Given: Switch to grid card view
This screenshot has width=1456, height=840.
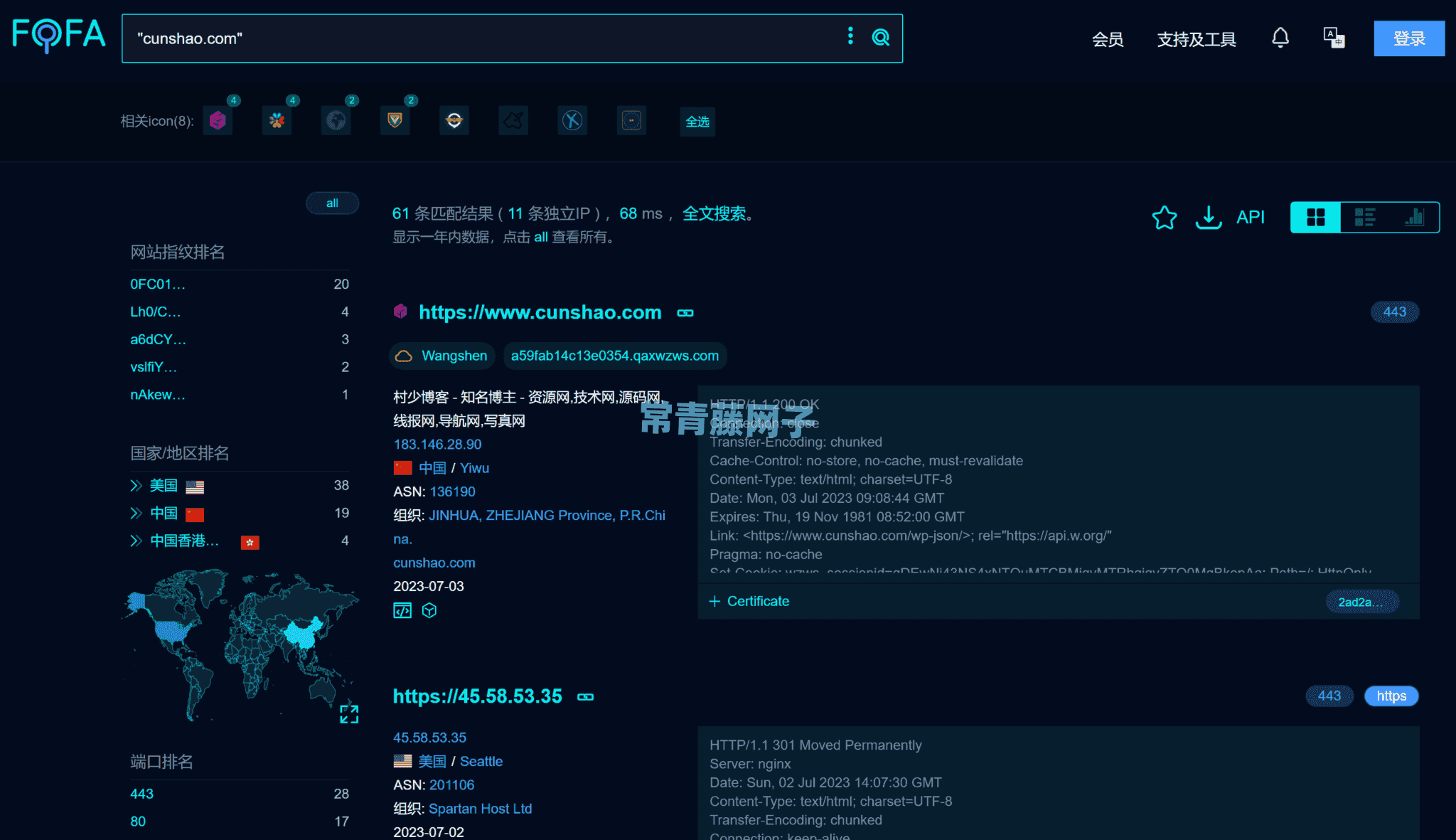Looking at the screenshot, I should point(1316,218).
